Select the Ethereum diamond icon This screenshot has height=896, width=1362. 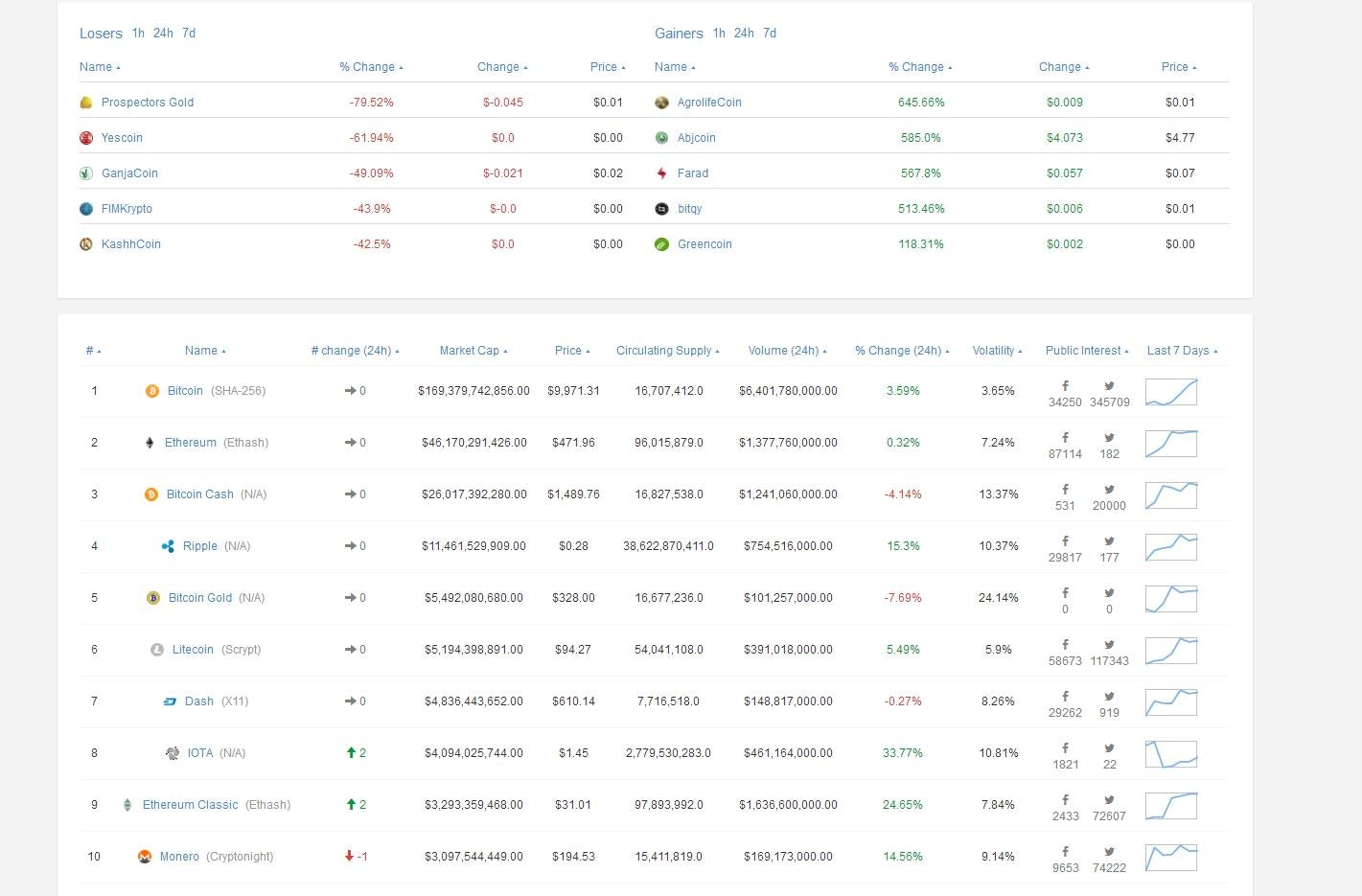[x=150, y=443]
